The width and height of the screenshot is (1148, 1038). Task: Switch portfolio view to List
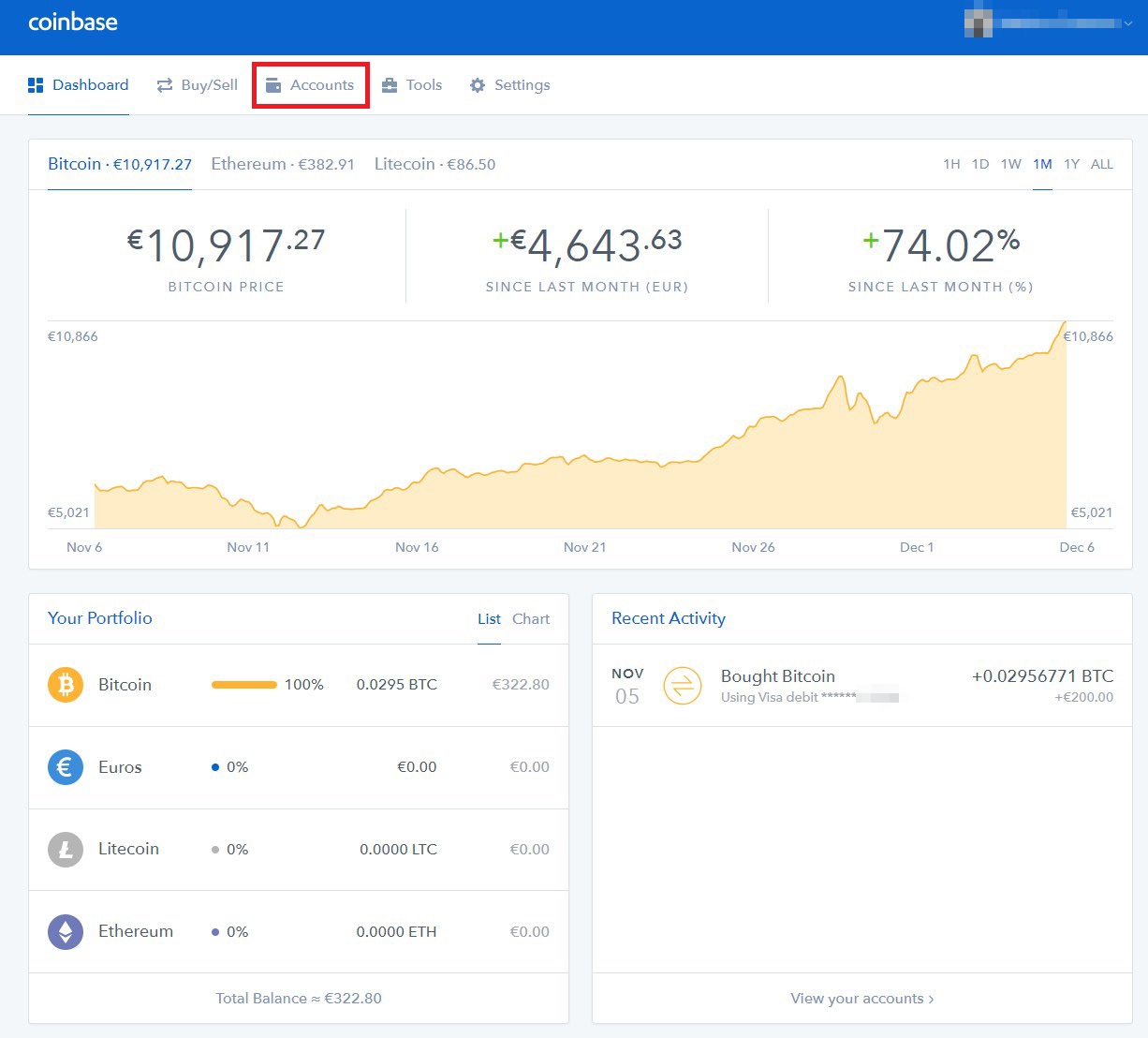point(489,619)
